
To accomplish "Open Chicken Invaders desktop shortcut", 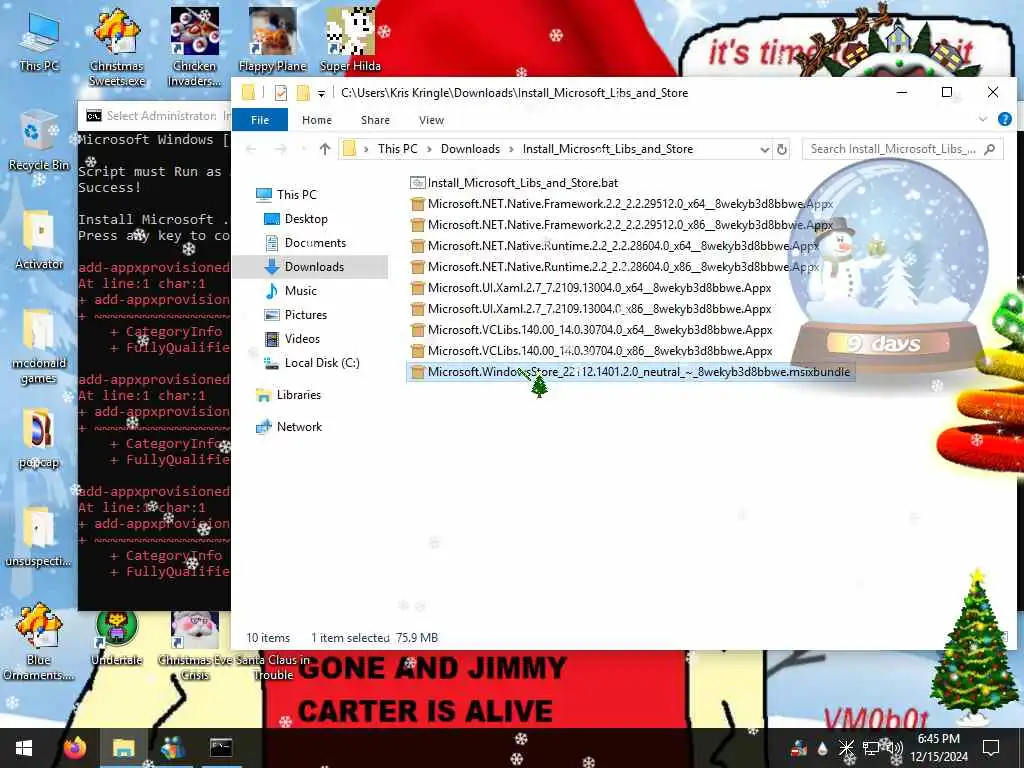I will pos(195,48).
